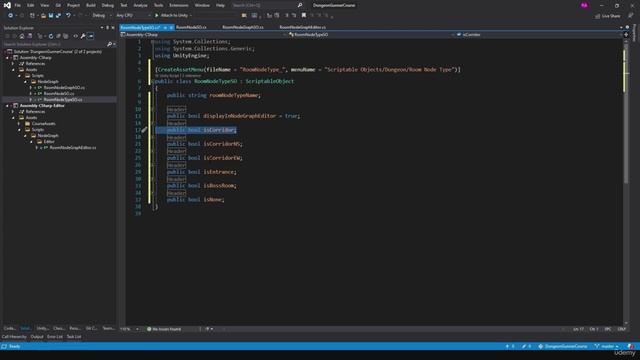The image size is (640, 360).
Task: Open the View menu
Action: pyautogui.click(x=44, y=5)
